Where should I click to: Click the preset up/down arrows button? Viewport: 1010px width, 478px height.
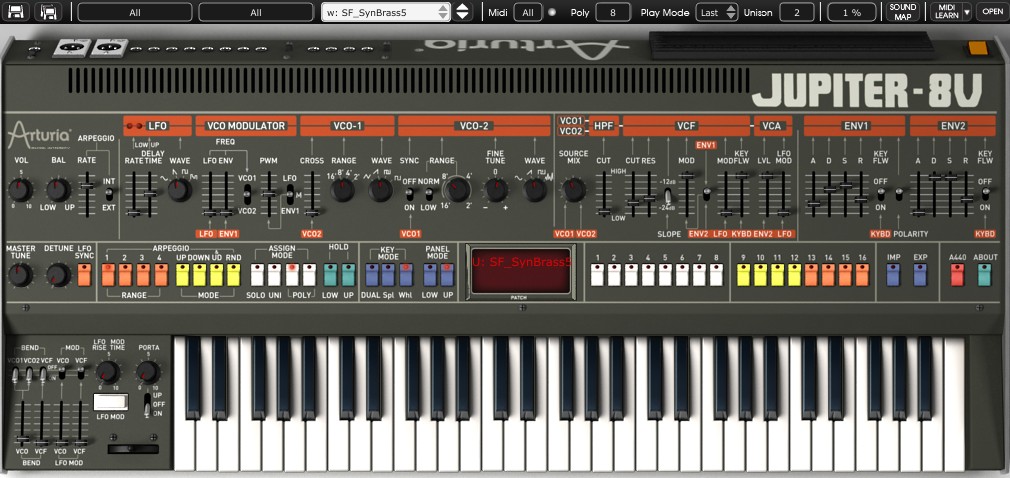462,12
